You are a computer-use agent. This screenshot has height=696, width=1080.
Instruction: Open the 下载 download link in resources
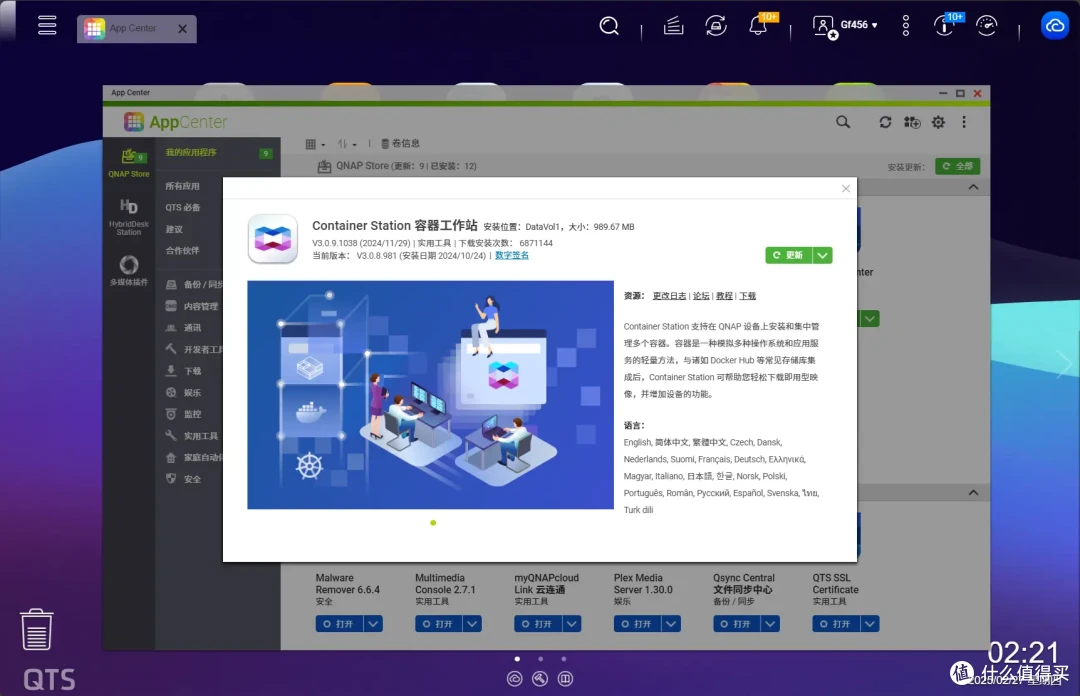click(747, 296)
